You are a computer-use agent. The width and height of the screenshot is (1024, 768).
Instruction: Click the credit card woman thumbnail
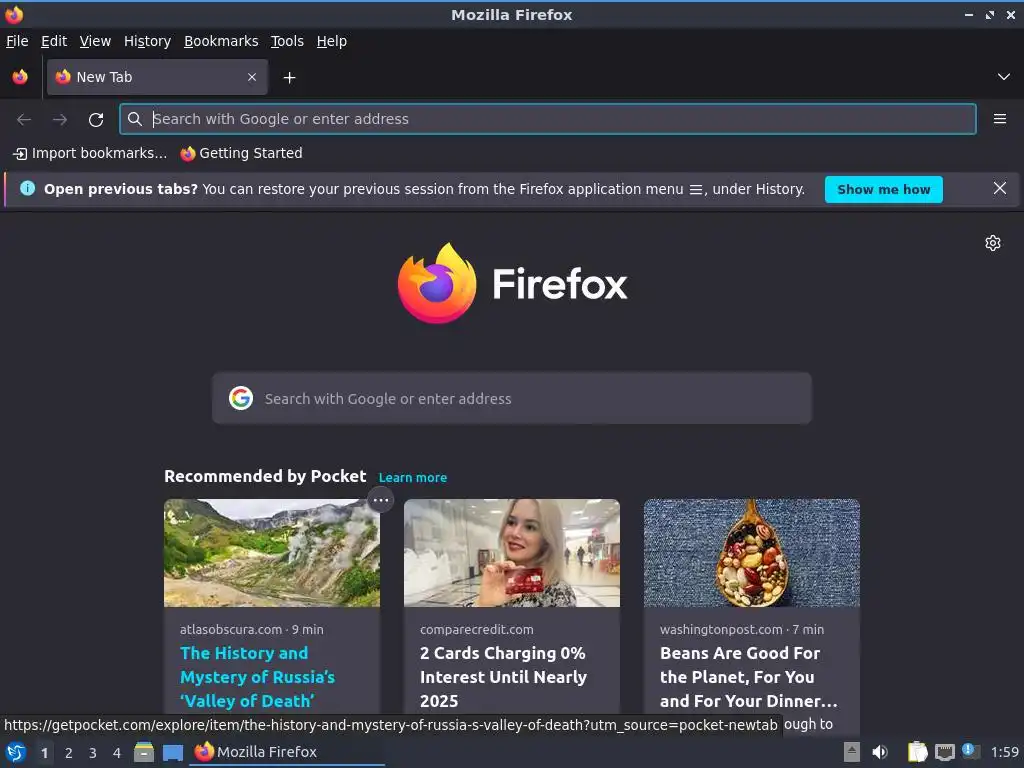pos(511,553)
